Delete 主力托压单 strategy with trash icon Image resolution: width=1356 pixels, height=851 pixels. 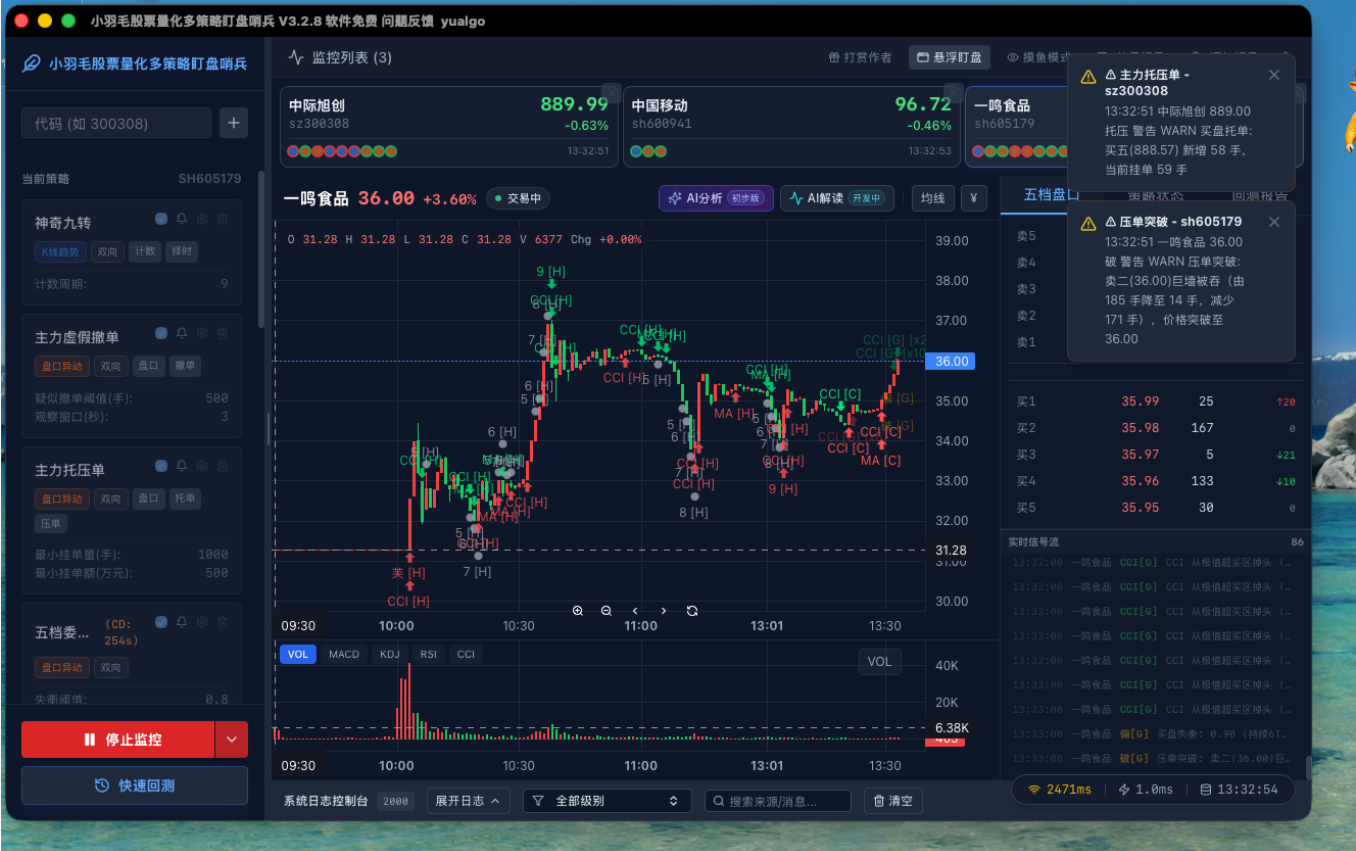(x=222, y=466)
